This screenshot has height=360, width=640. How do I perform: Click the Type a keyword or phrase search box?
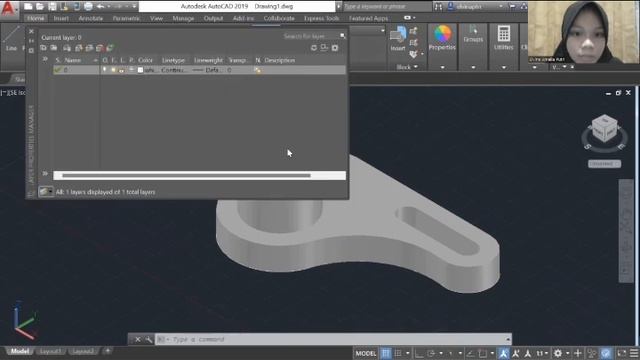click(x=386, y=7)
